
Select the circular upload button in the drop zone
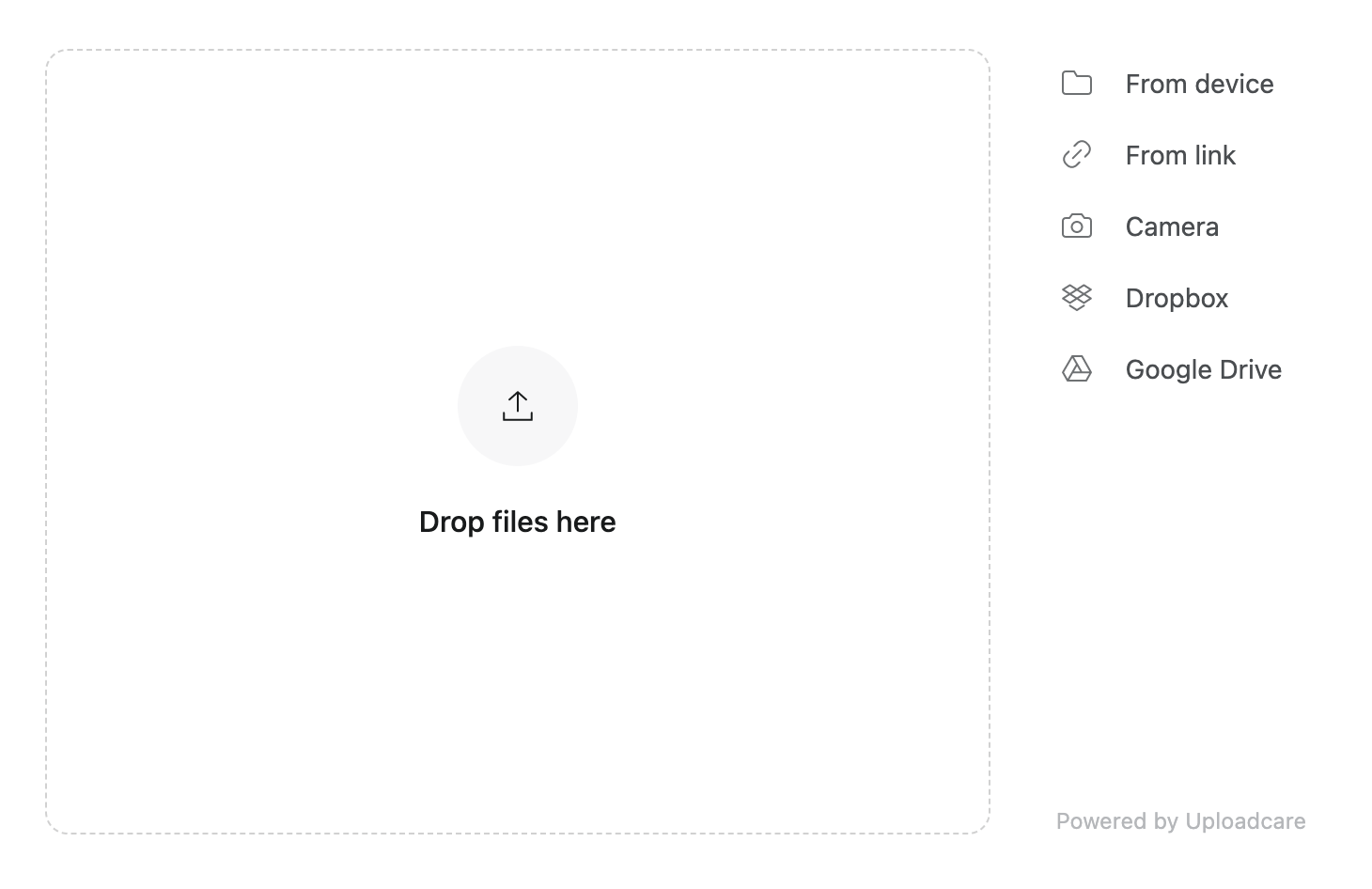click(x=517, y=406)
